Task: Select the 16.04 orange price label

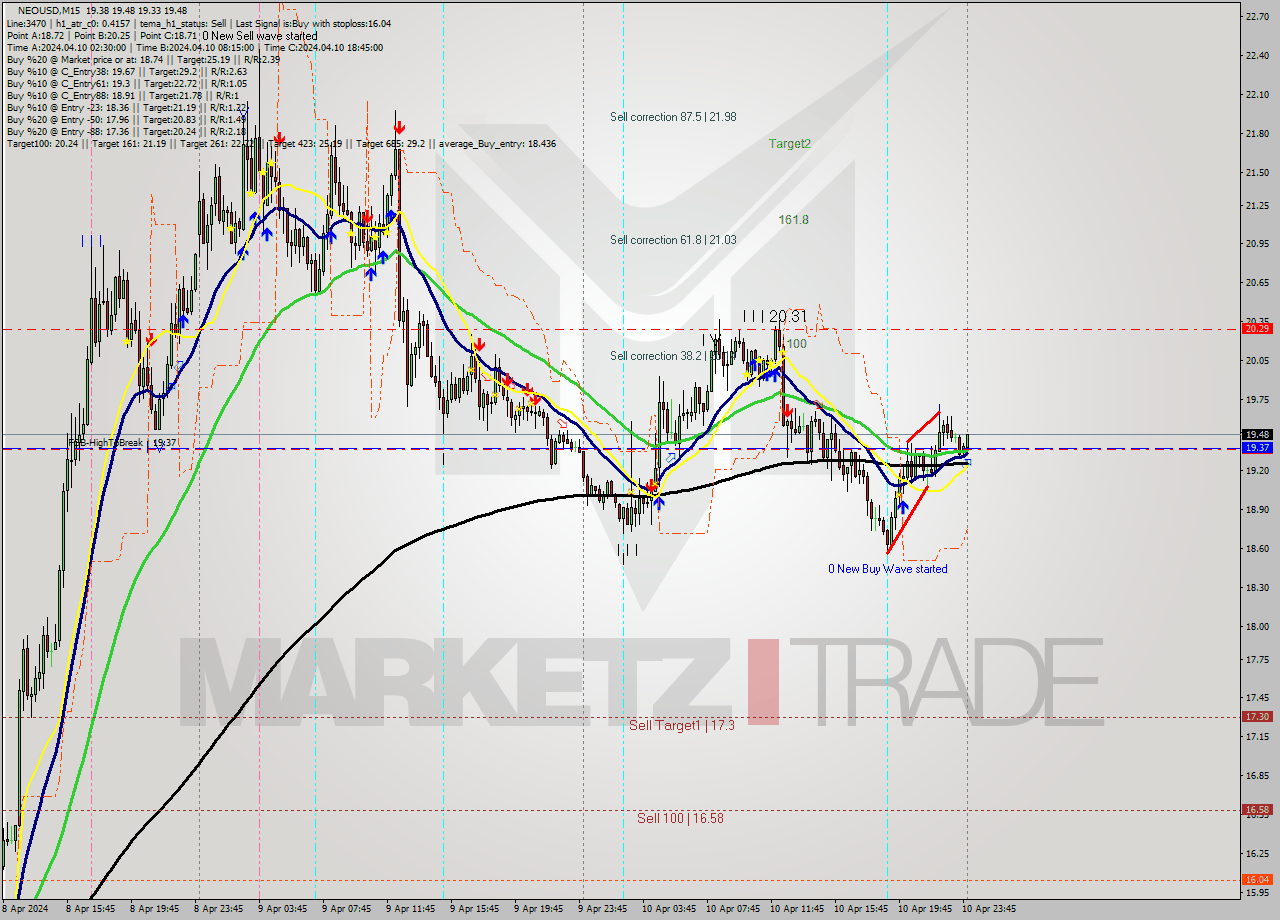Action: point(1256,879)
